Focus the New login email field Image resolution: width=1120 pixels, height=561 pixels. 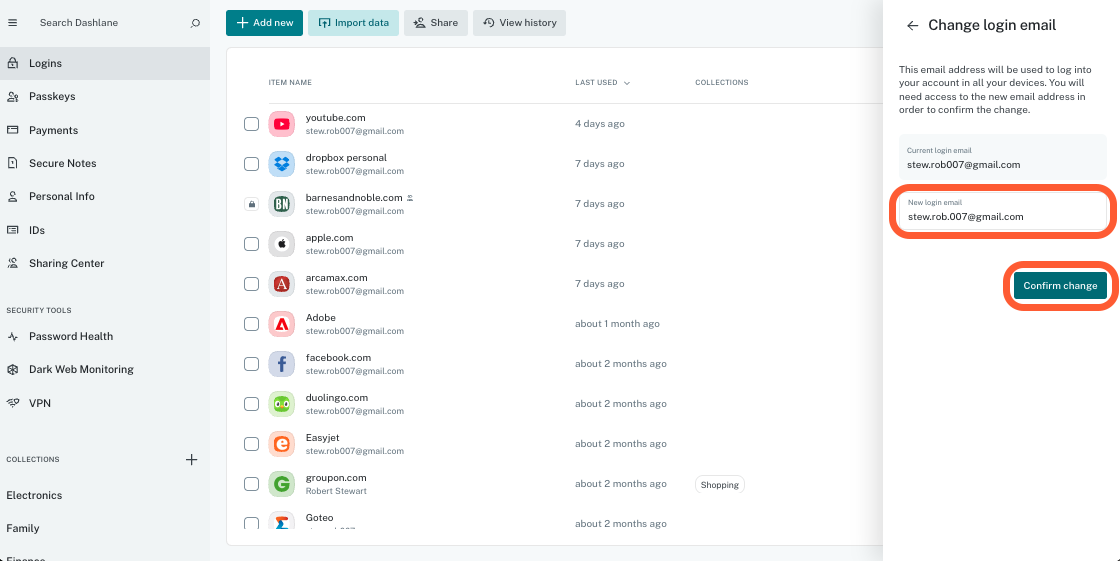click(1003, 211)
